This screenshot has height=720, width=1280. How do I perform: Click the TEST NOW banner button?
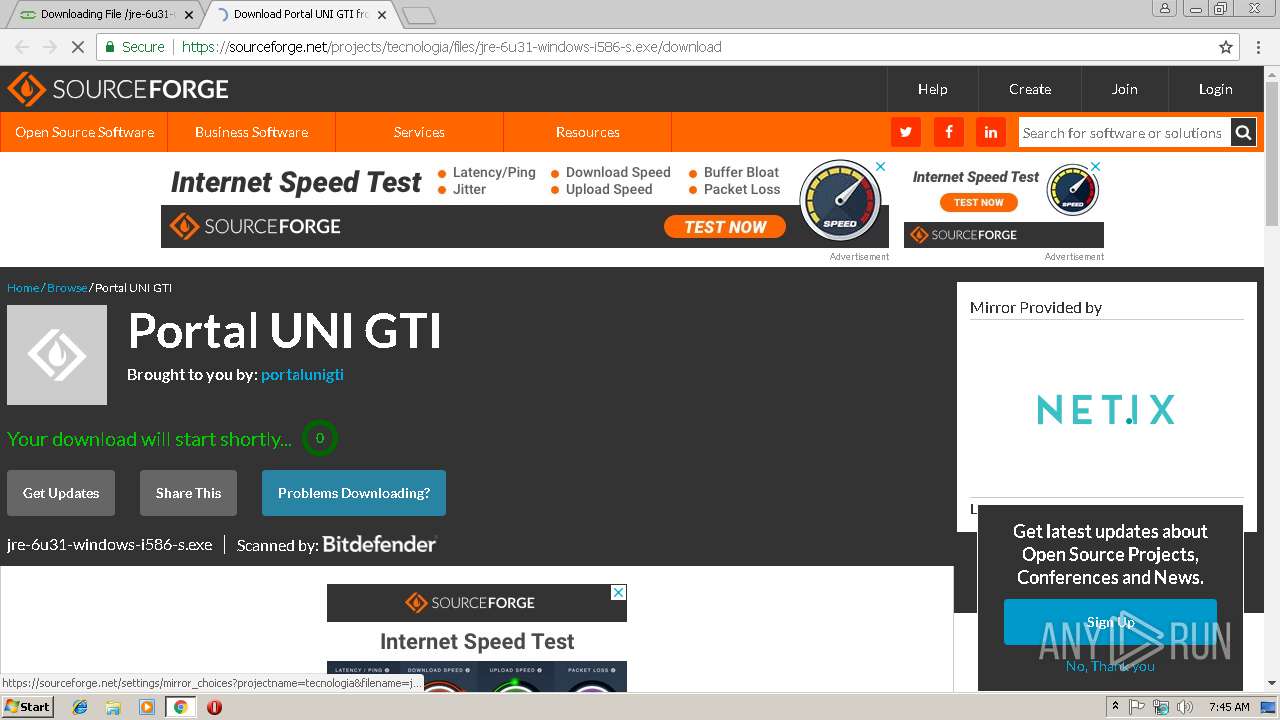tap(725, 227)
